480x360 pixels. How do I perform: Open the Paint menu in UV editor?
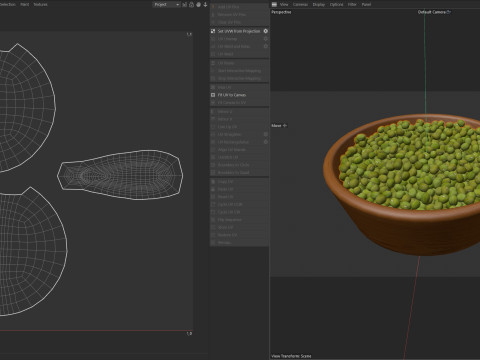[x=25, y=5]
